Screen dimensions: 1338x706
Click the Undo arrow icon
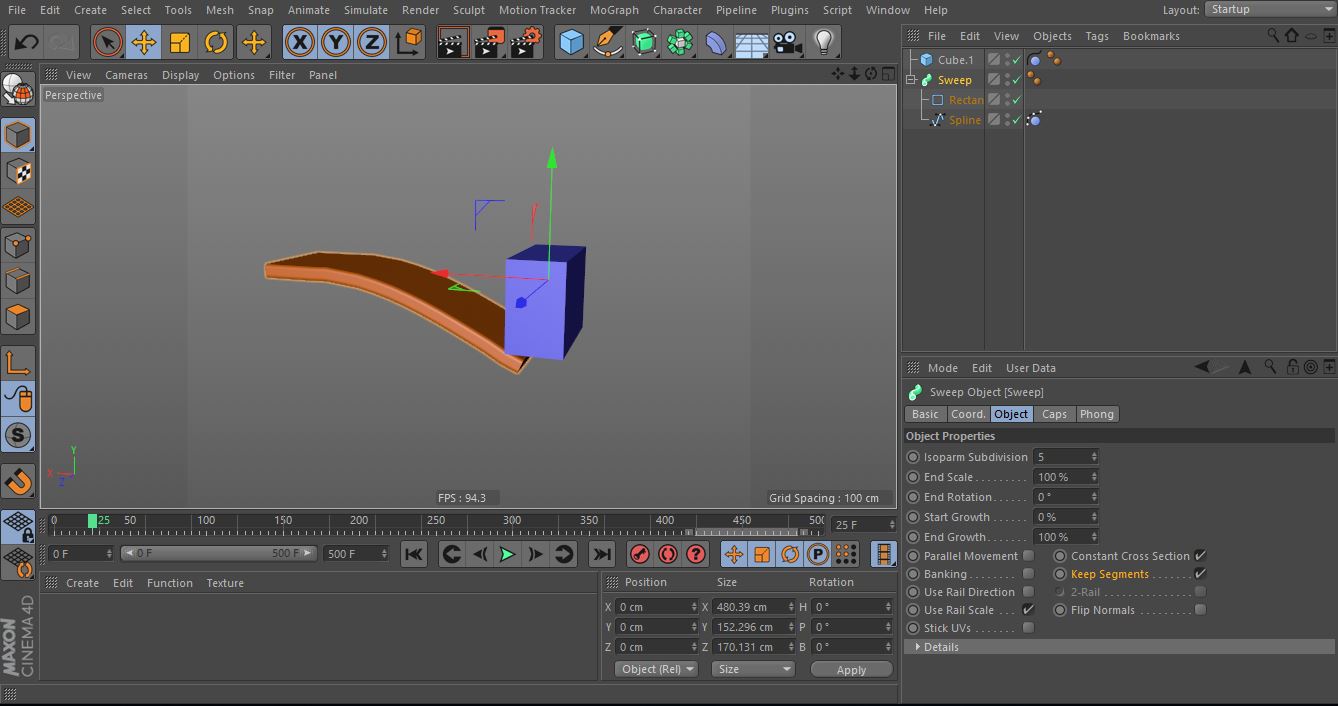click(26, 42)
